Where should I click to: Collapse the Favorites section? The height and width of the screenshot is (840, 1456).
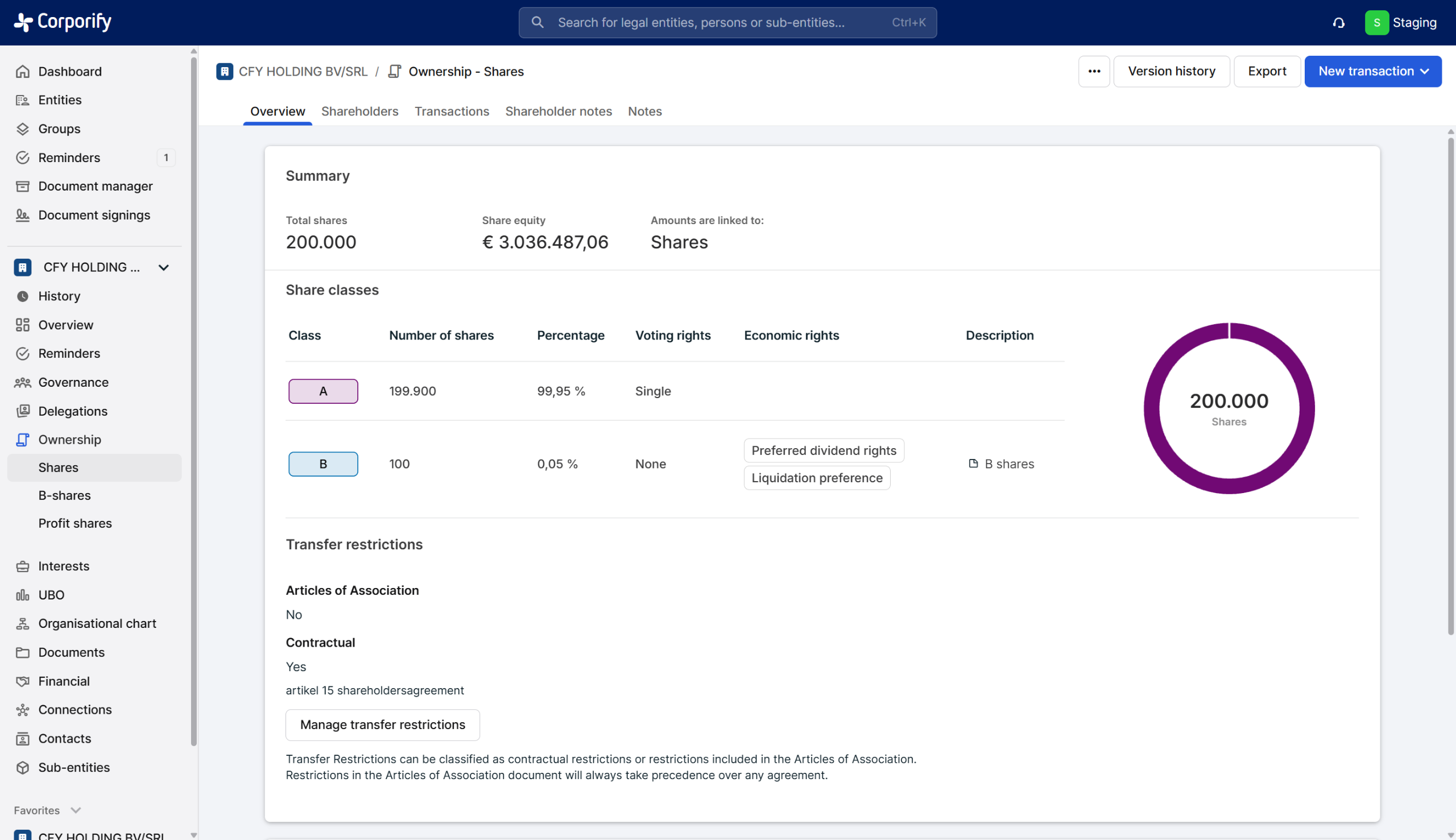pos(76,810)
